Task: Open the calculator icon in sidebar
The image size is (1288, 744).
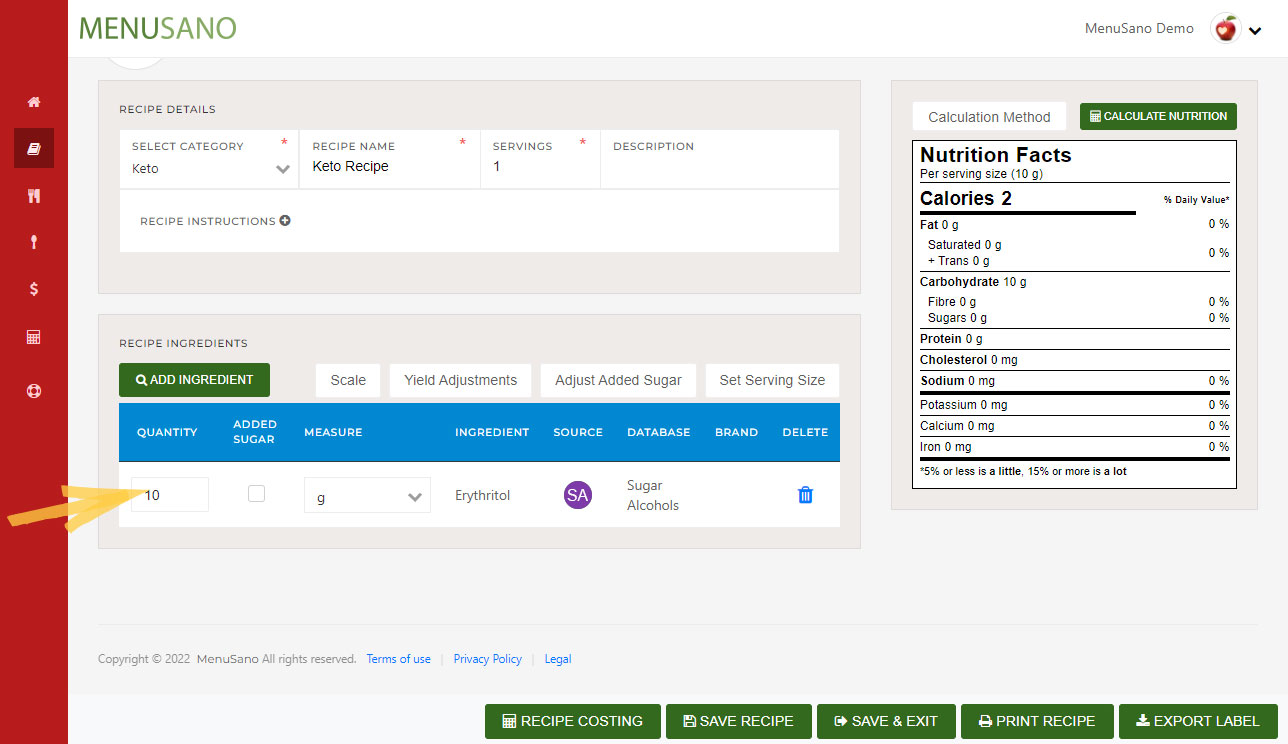Action: 34,337
